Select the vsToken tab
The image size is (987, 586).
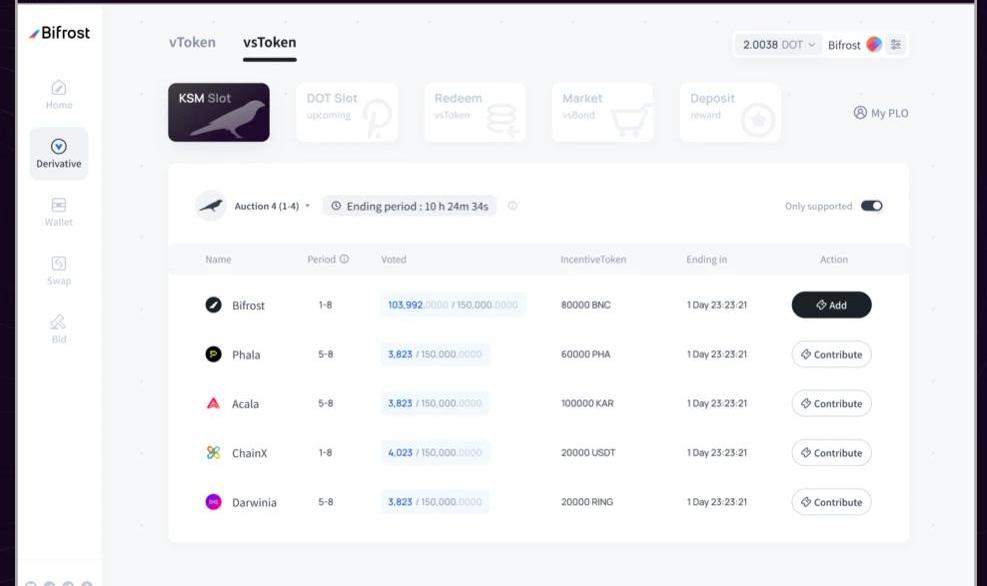pos(269,42)
